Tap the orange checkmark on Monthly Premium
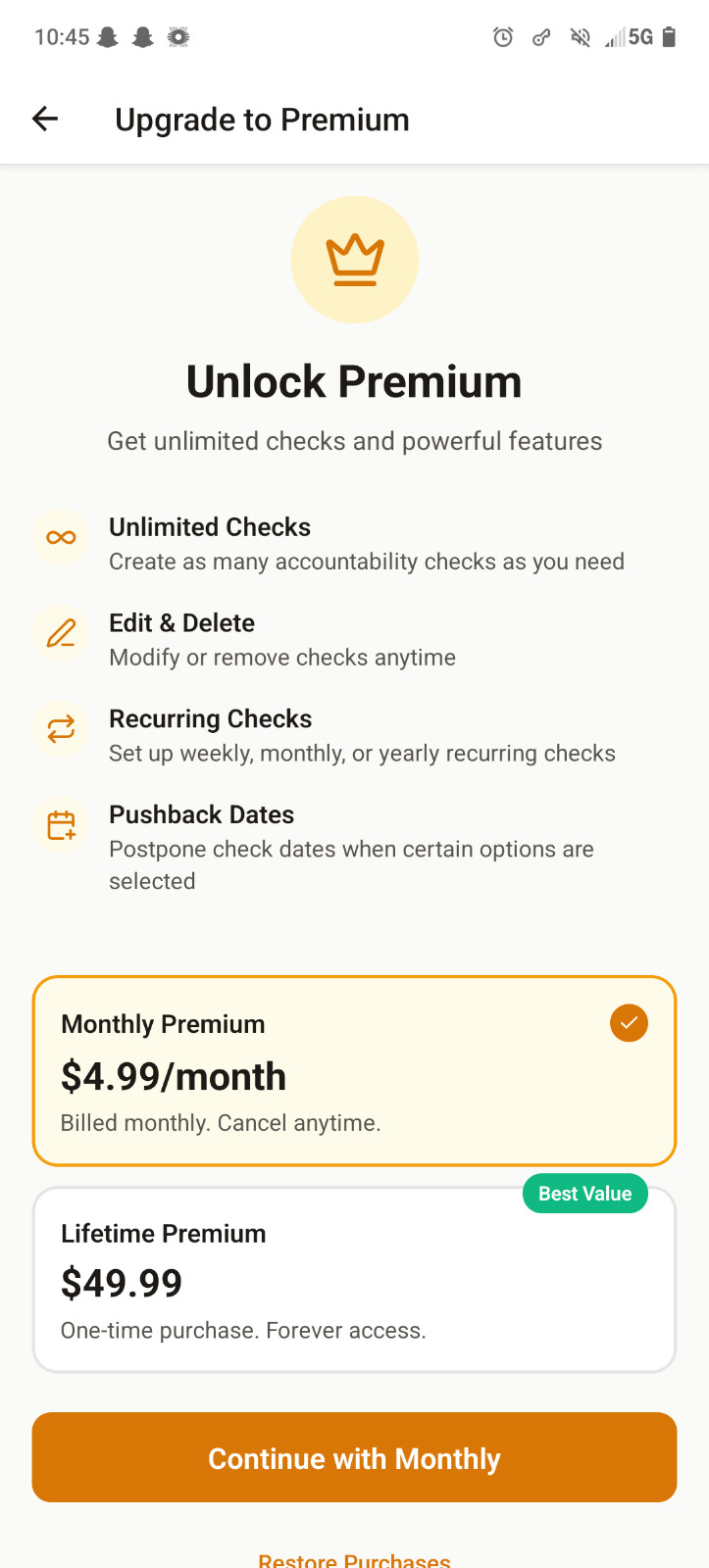Screen dimensions: 709x1568 (x=629, y=1023)
